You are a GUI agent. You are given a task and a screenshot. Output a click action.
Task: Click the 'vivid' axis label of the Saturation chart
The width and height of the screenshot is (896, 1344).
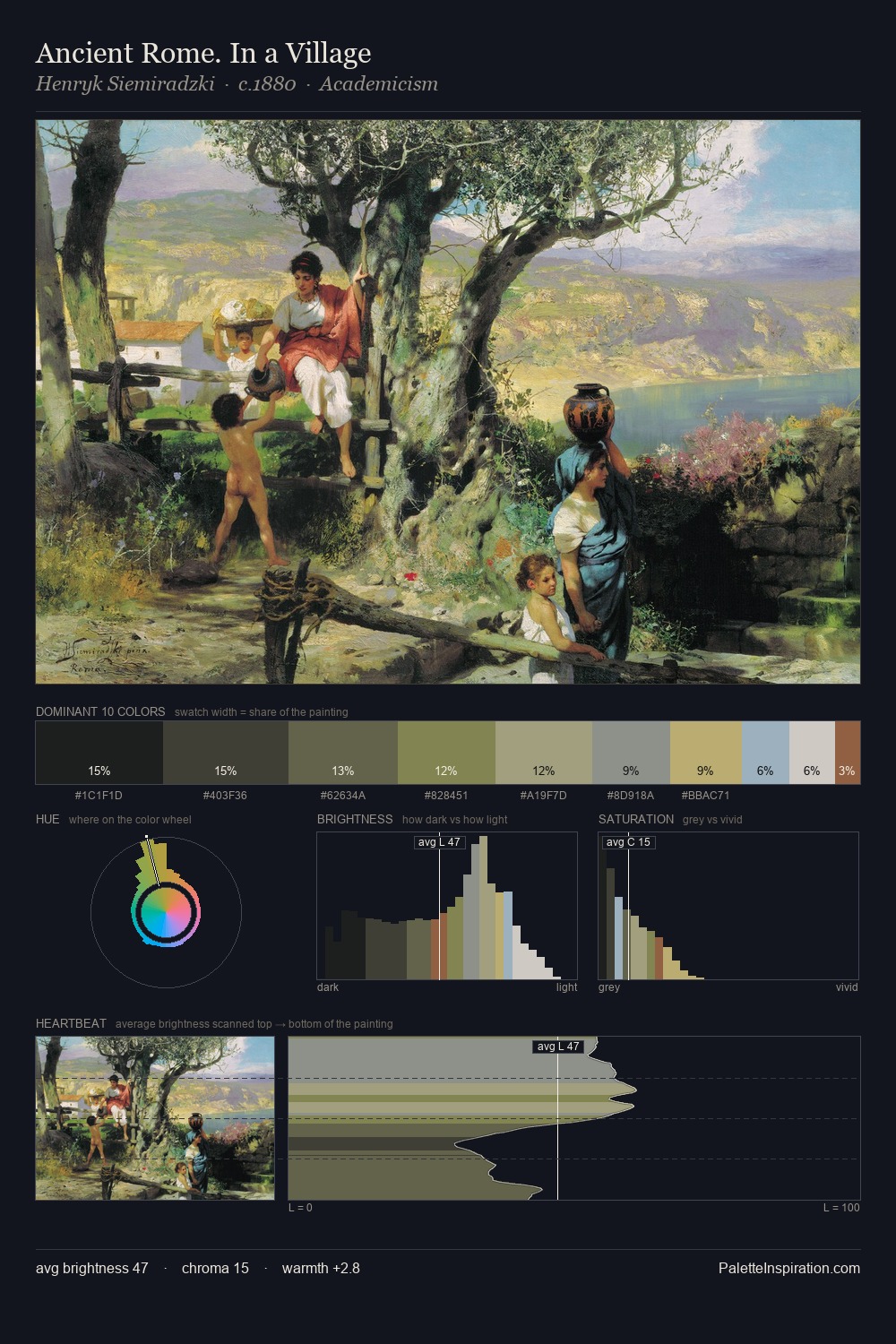(x=847, y=987)
